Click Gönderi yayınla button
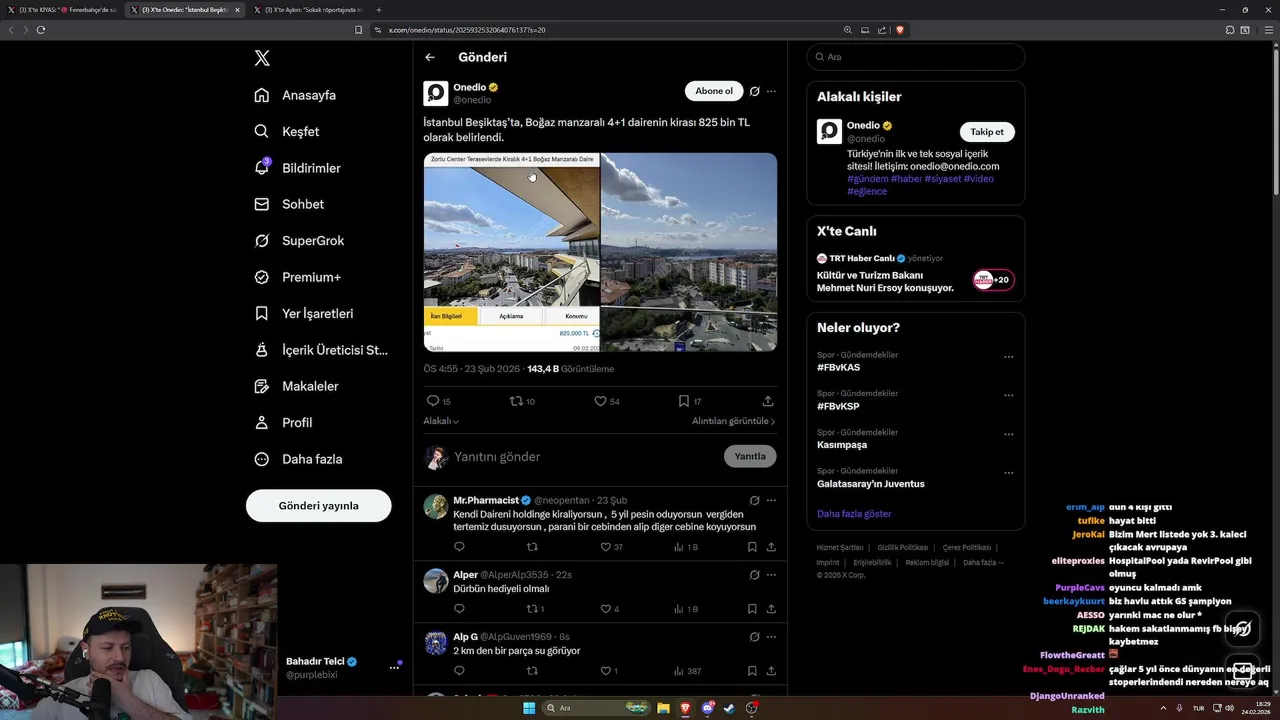The image size is (1280, 720). point(319,506)
